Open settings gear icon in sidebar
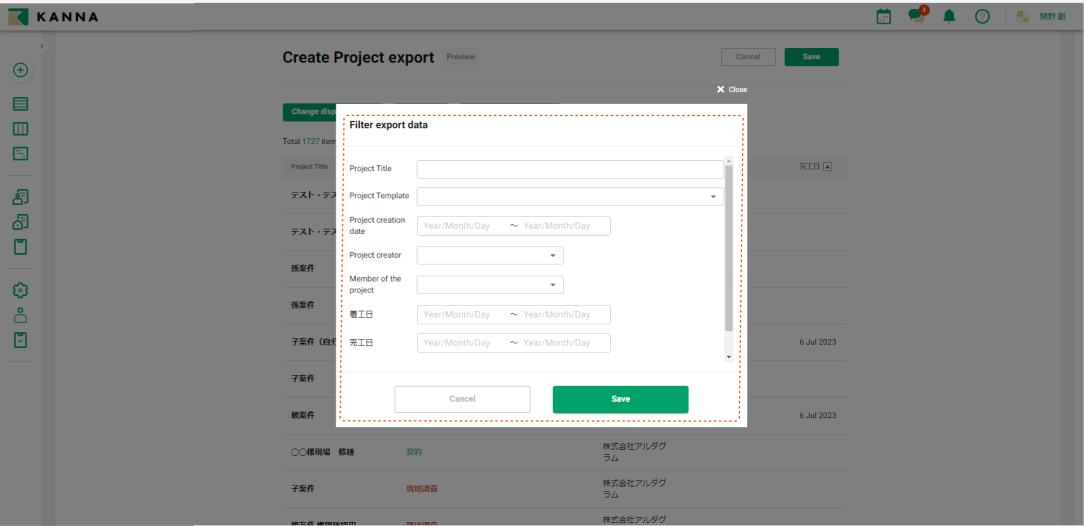 pyautogui.click(x=20, y=290)
